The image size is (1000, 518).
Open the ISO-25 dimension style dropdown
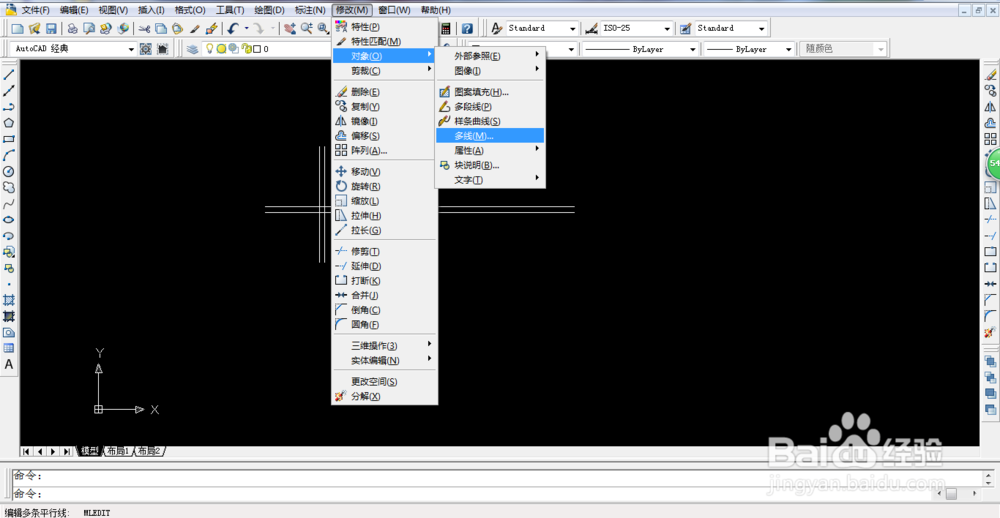pos(667,29)
